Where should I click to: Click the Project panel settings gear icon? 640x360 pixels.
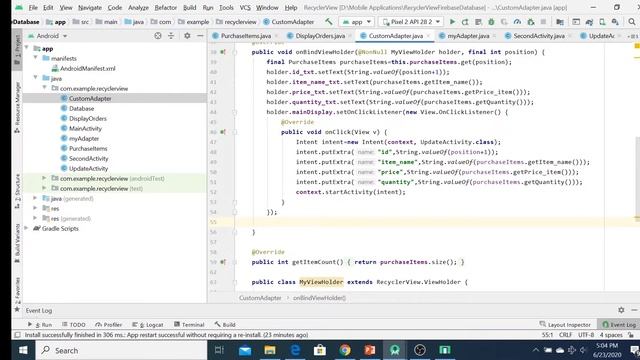pyautogui.click(x=187, y=36)
